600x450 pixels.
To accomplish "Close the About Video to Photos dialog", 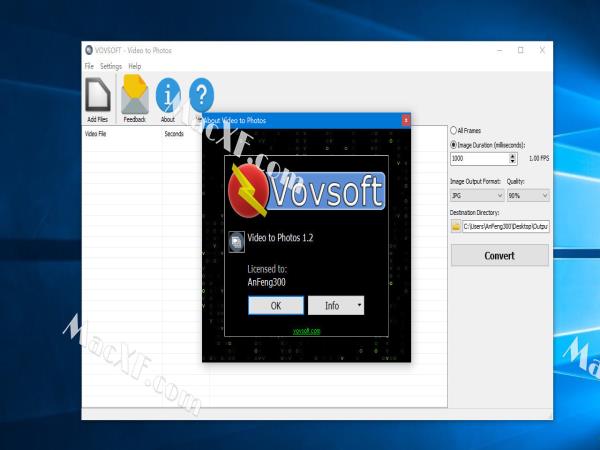I will [406, 120].
